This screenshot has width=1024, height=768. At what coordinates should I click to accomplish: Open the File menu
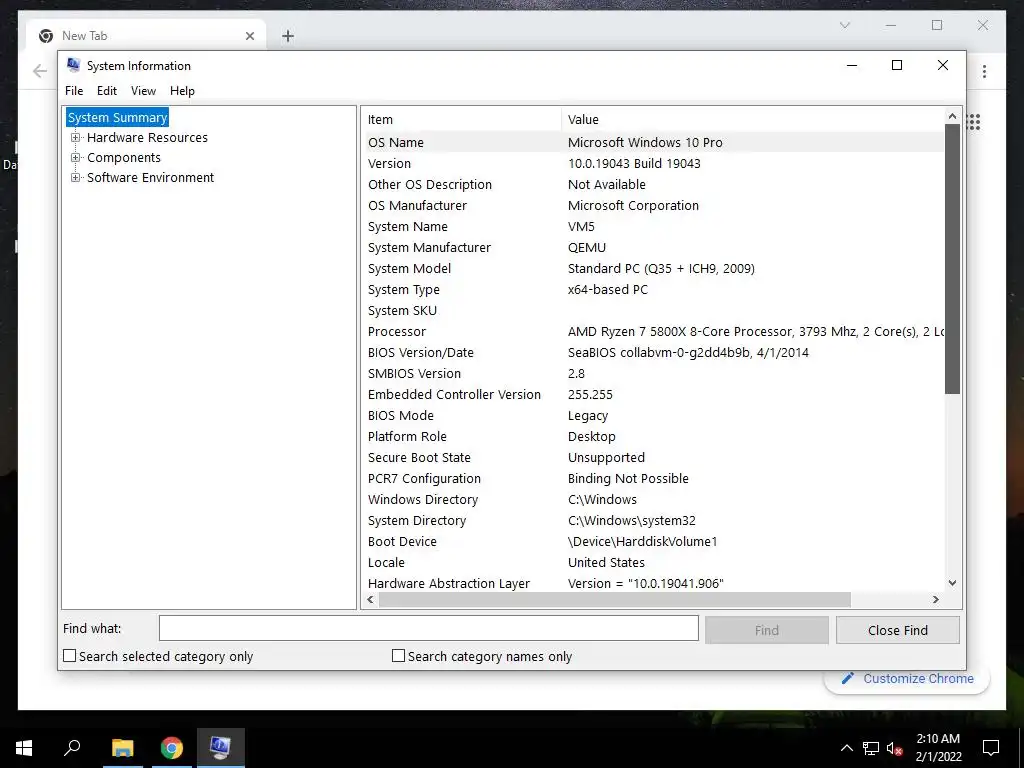pos(74,91)
